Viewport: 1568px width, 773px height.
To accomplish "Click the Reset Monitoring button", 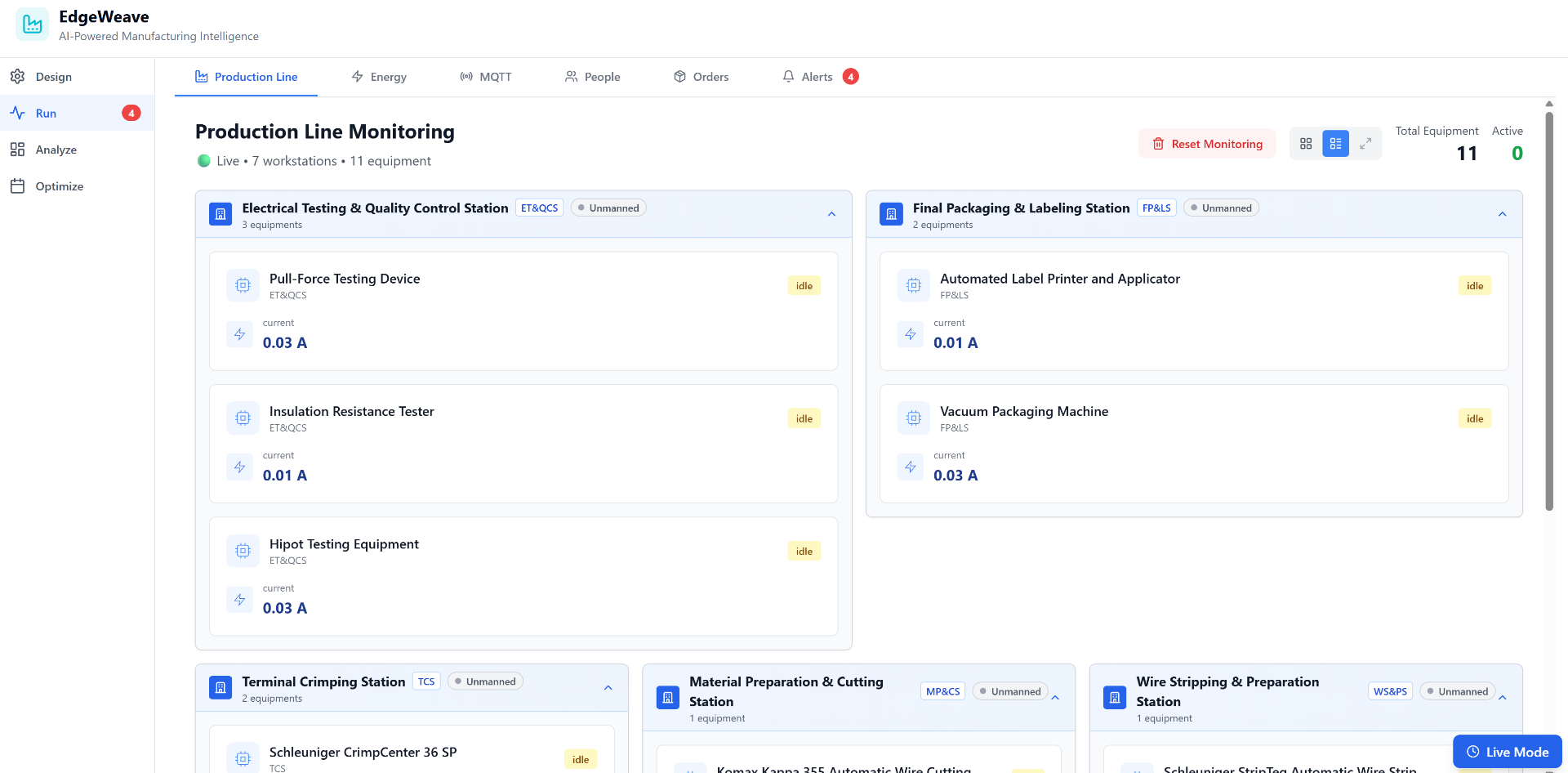I will (1207, 144).
